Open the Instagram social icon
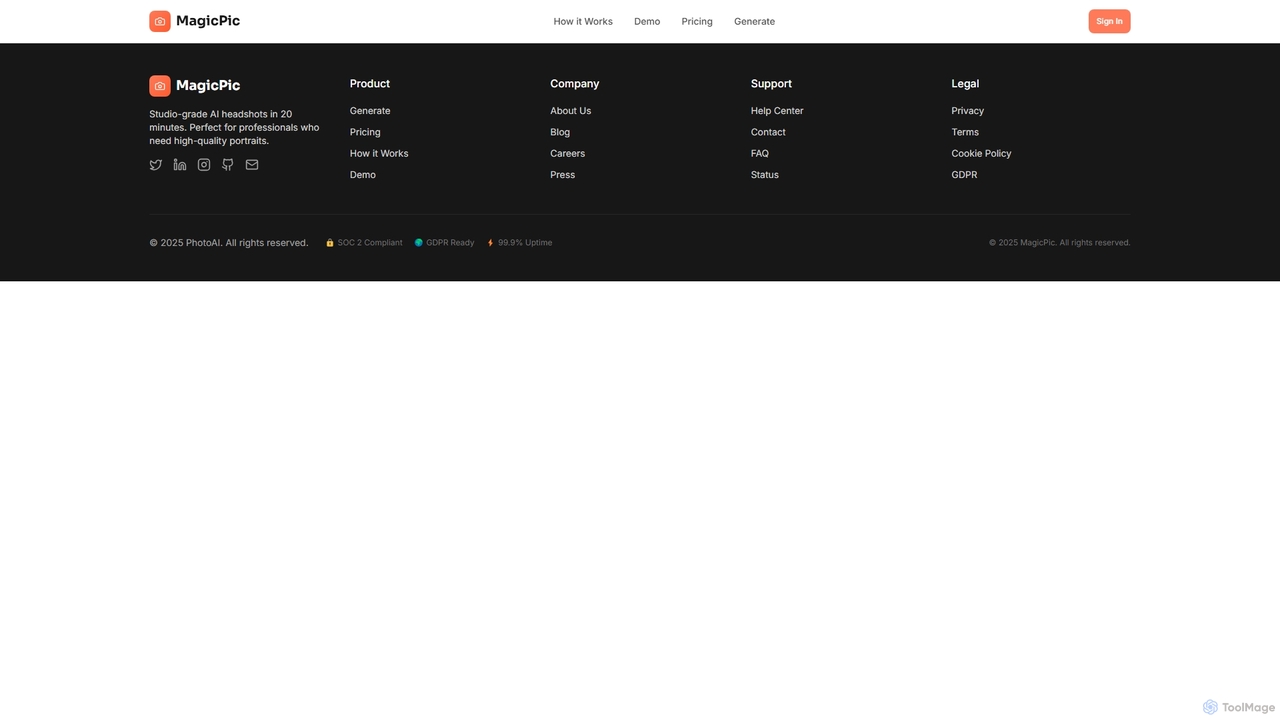Viewport: 1280px width, 720px height. point(204,165)
